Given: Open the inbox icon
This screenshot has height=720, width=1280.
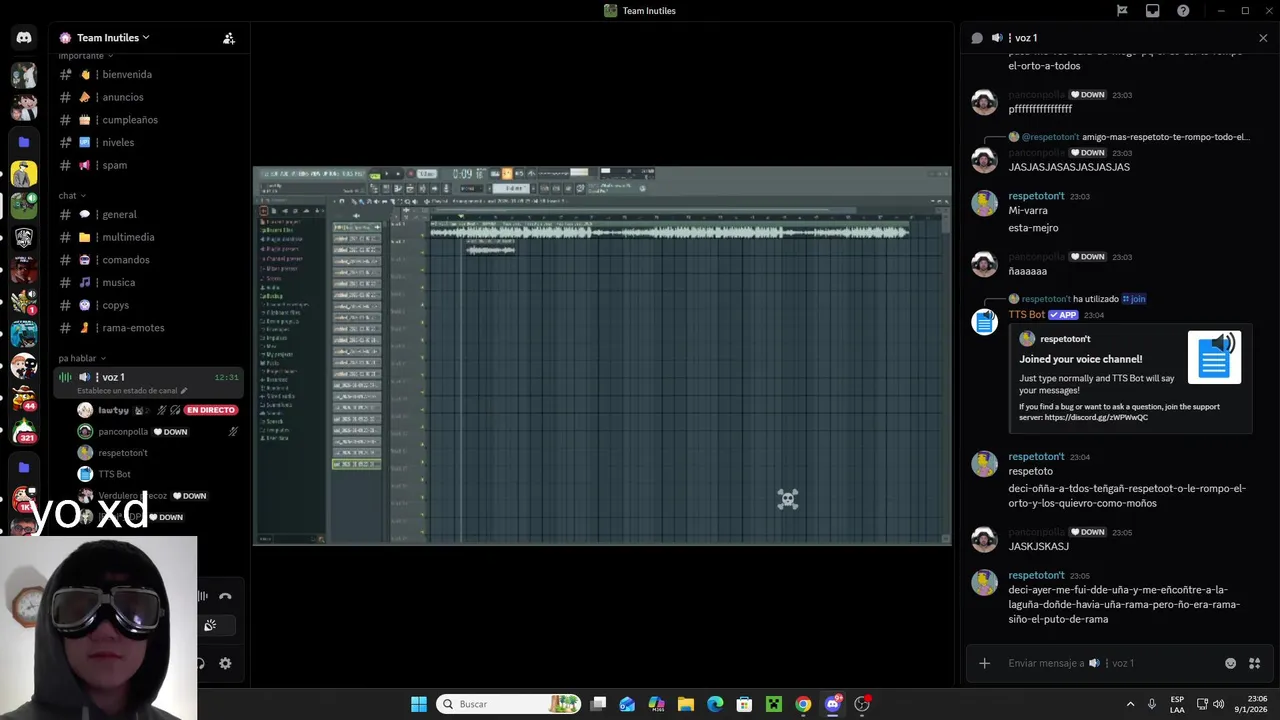Looking at the screenshot, I should point(1153,11).
